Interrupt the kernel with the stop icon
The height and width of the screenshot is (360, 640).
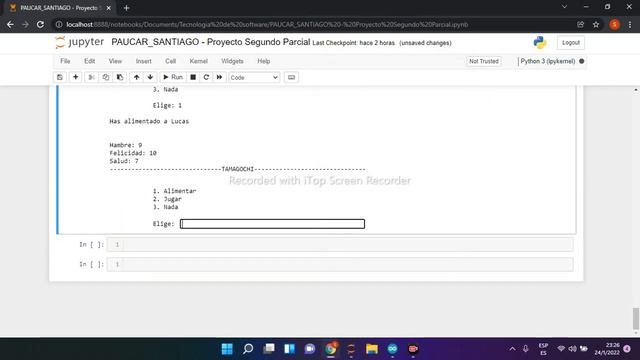tap(193, 77)
